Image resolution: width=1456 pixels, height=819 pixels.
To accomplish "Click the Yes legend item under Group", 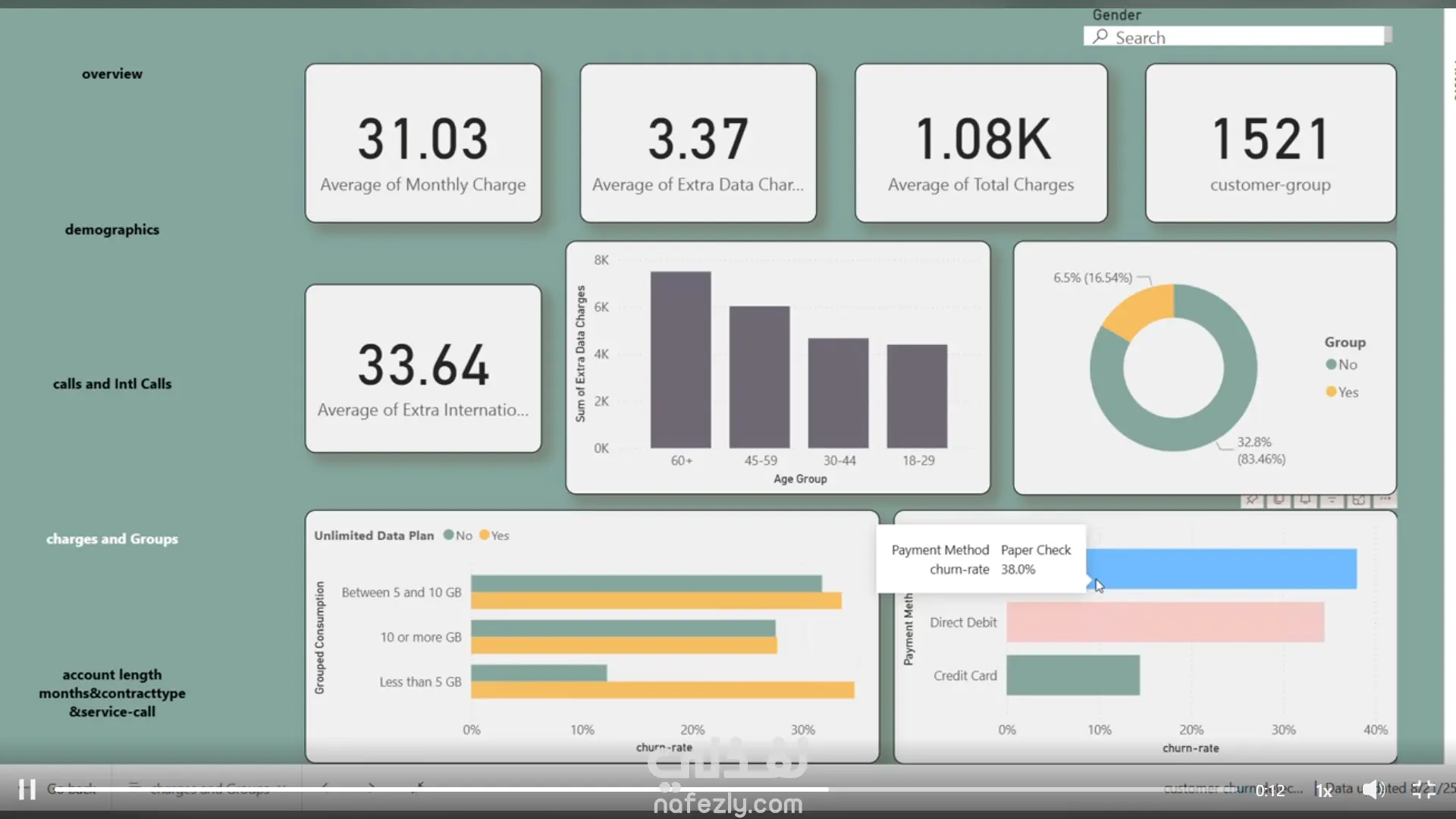I will coord(1342,392).
